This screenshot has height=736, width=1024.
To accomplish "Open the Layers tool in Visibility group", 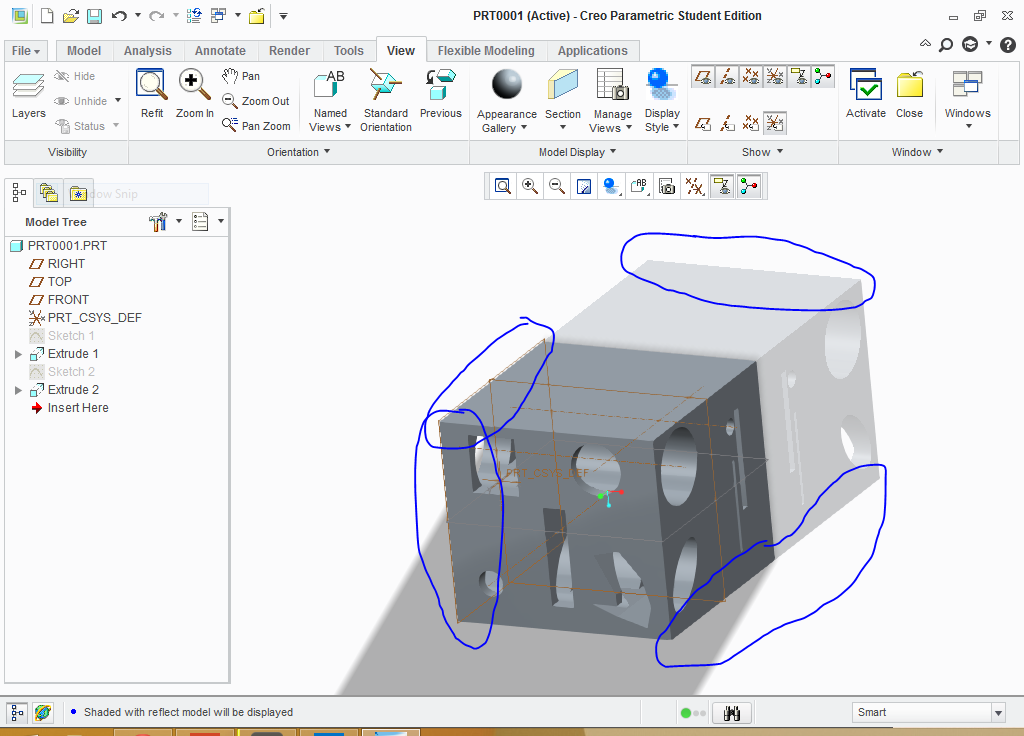I will (29, 95).
